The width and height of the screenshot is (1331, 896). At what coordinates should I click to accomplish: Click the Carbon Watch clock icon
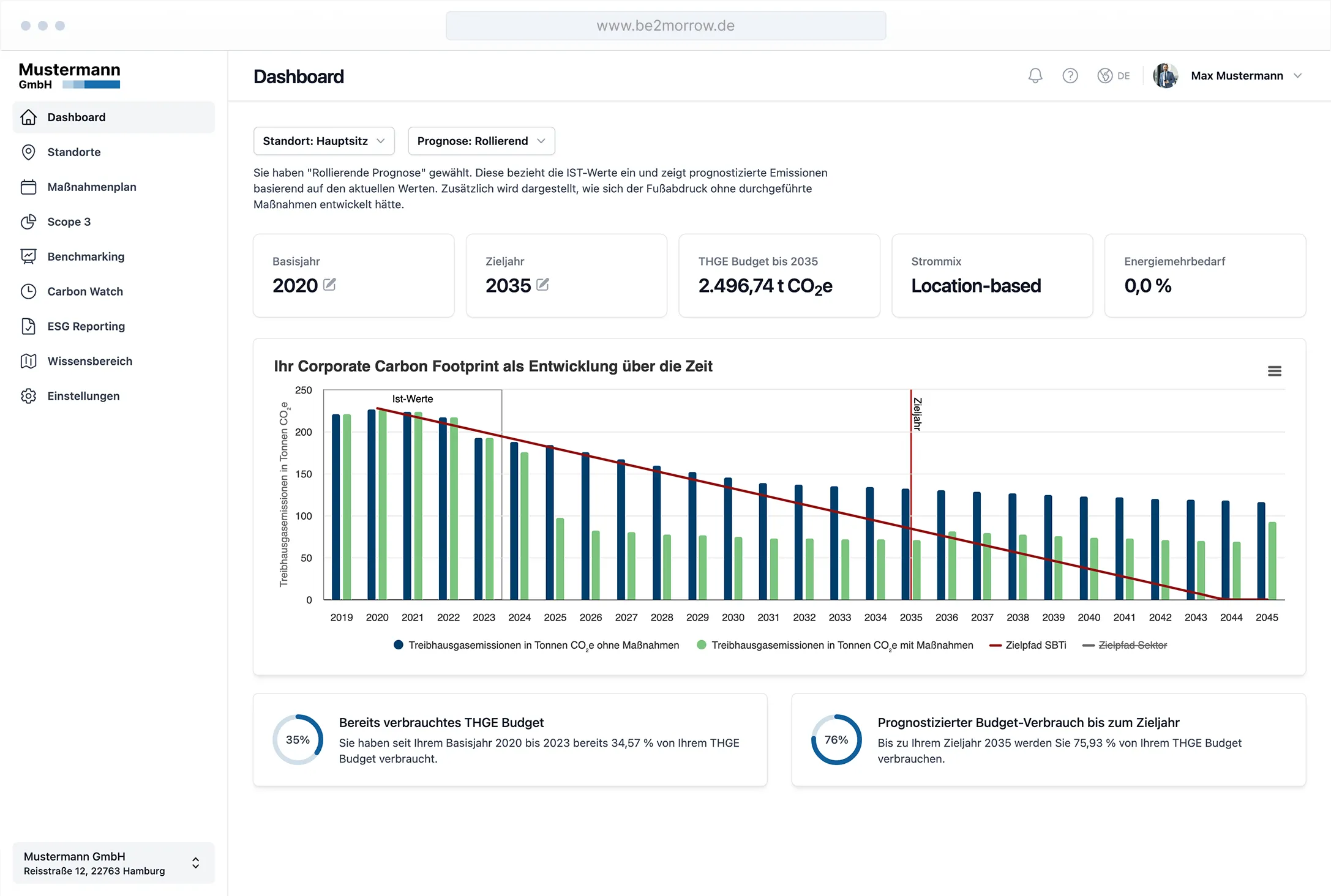(29, 291)
